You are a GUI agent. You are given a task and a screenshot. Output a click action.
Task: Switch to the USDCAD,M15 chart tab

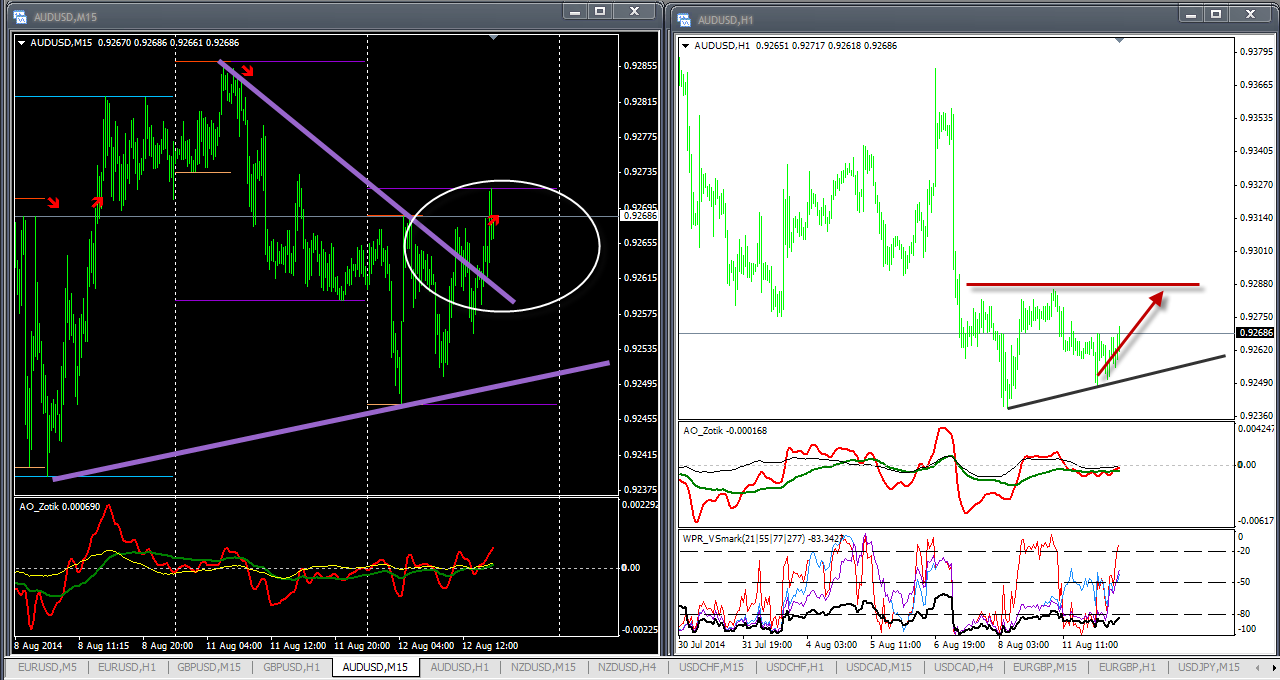(x=879, y=667)
